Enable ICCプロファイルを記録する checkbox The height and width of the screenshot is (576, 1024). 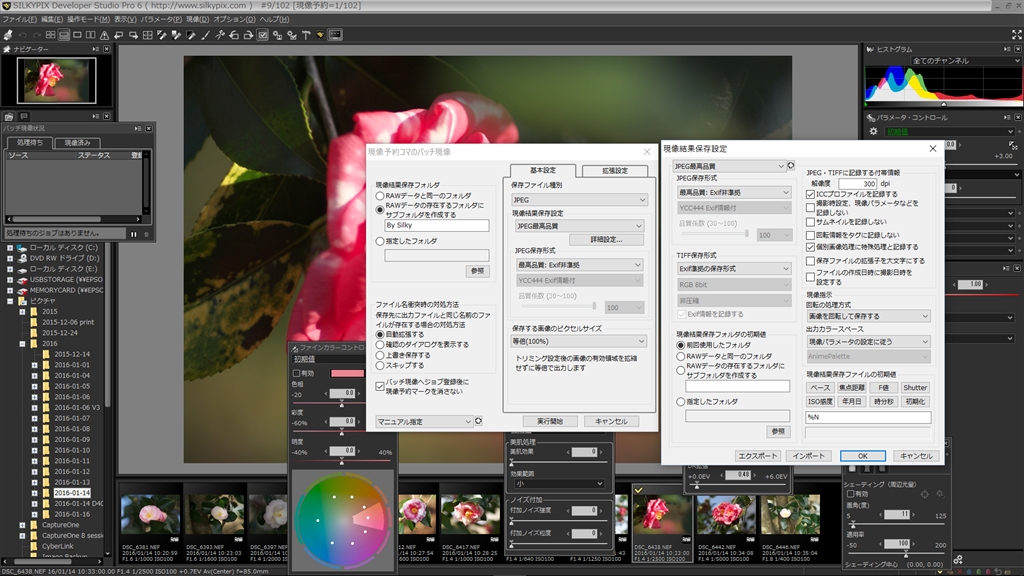[x=811, y=194]
